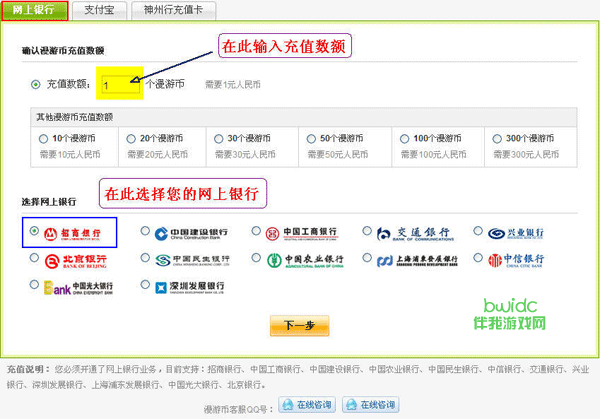Click the 充值说明 label
Image resolution: width=600 pixels, height=419 pixels.
tap(29, 370)
